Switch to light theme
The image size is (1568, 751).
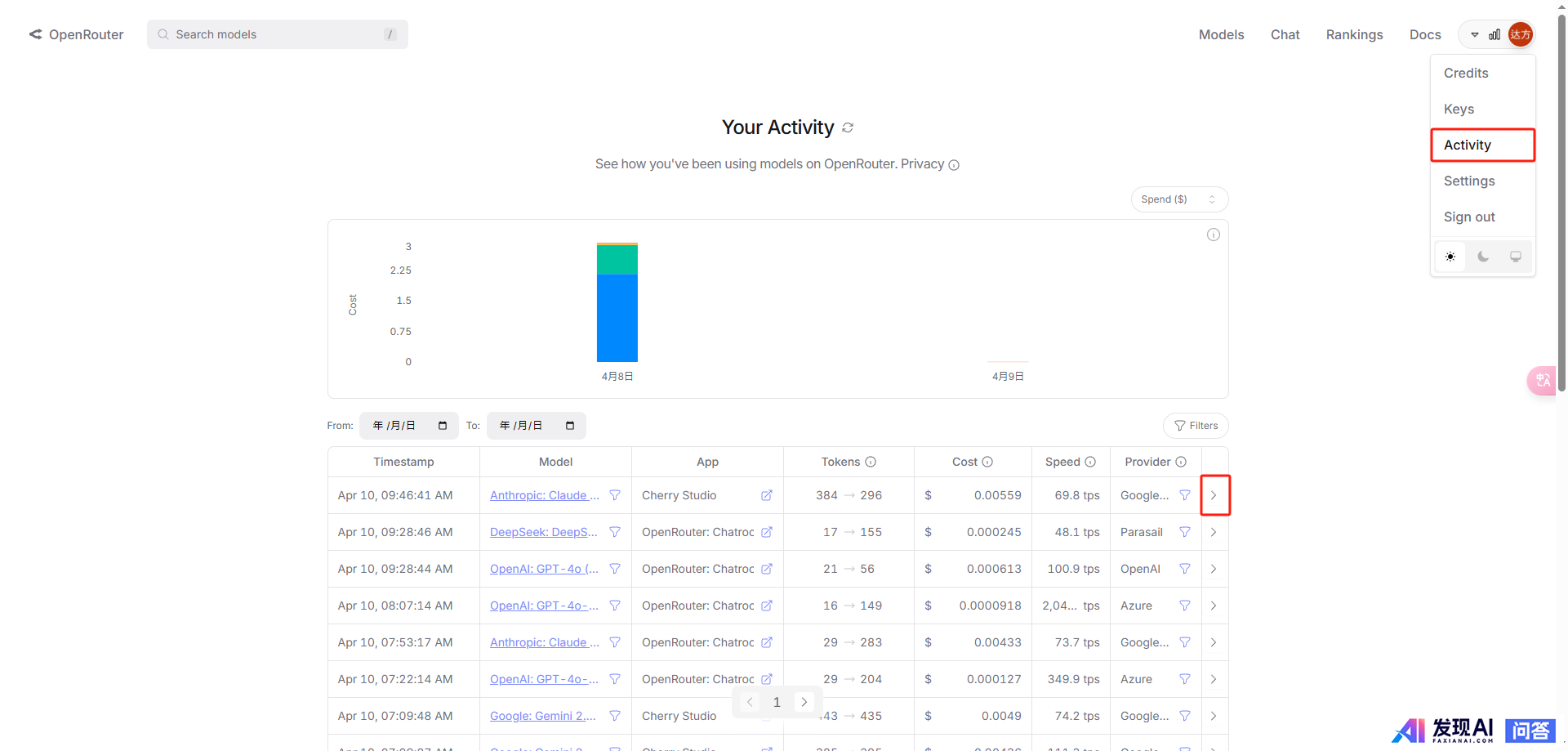(x=1450, y=257)
